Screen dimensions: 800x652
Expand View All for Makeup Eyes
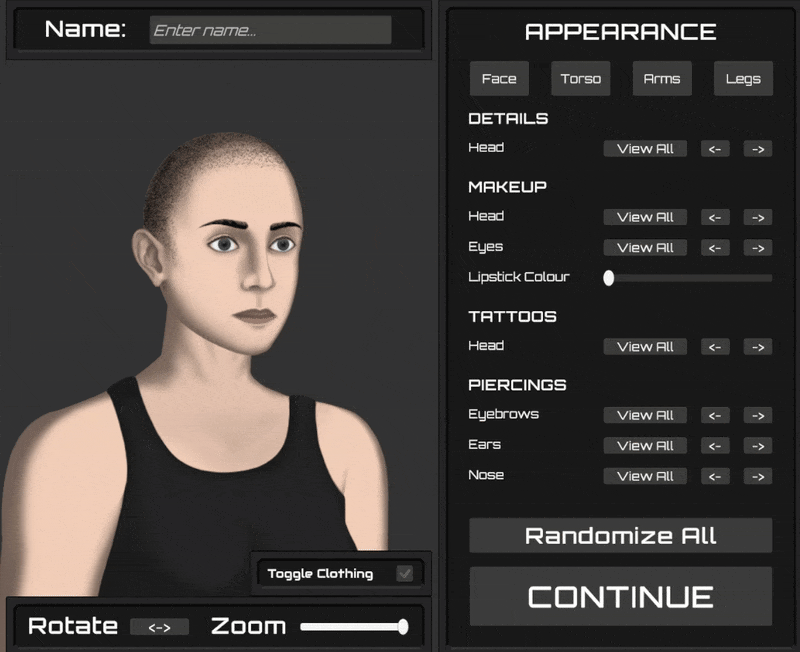coord(645,248)
